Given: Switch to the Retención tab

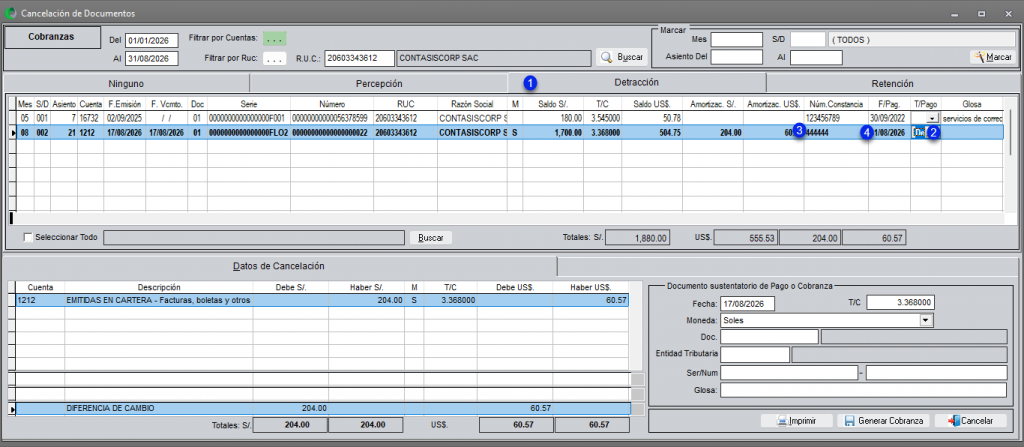Looking at the screenshot, I should [x=892, y=84].
